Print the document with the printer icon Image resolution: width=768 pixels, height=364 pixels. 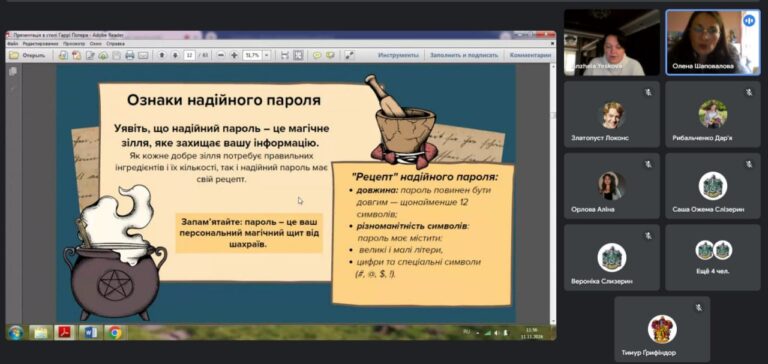[x=129, y=55]
